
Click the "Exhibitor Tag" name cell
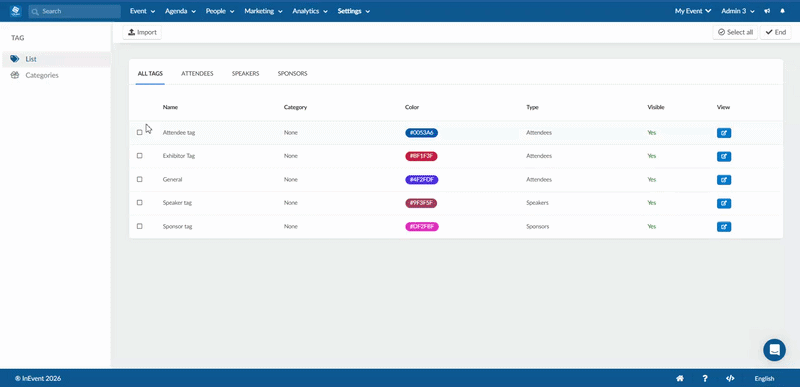coord(179,156)
